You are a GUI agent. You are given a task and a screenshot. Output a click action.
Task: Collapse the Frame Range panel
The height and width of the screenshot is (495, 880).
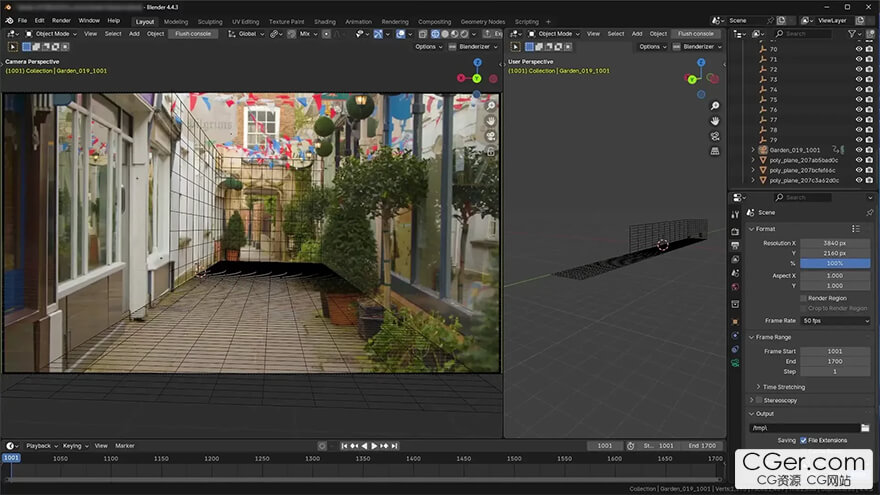tap(751, 337)
